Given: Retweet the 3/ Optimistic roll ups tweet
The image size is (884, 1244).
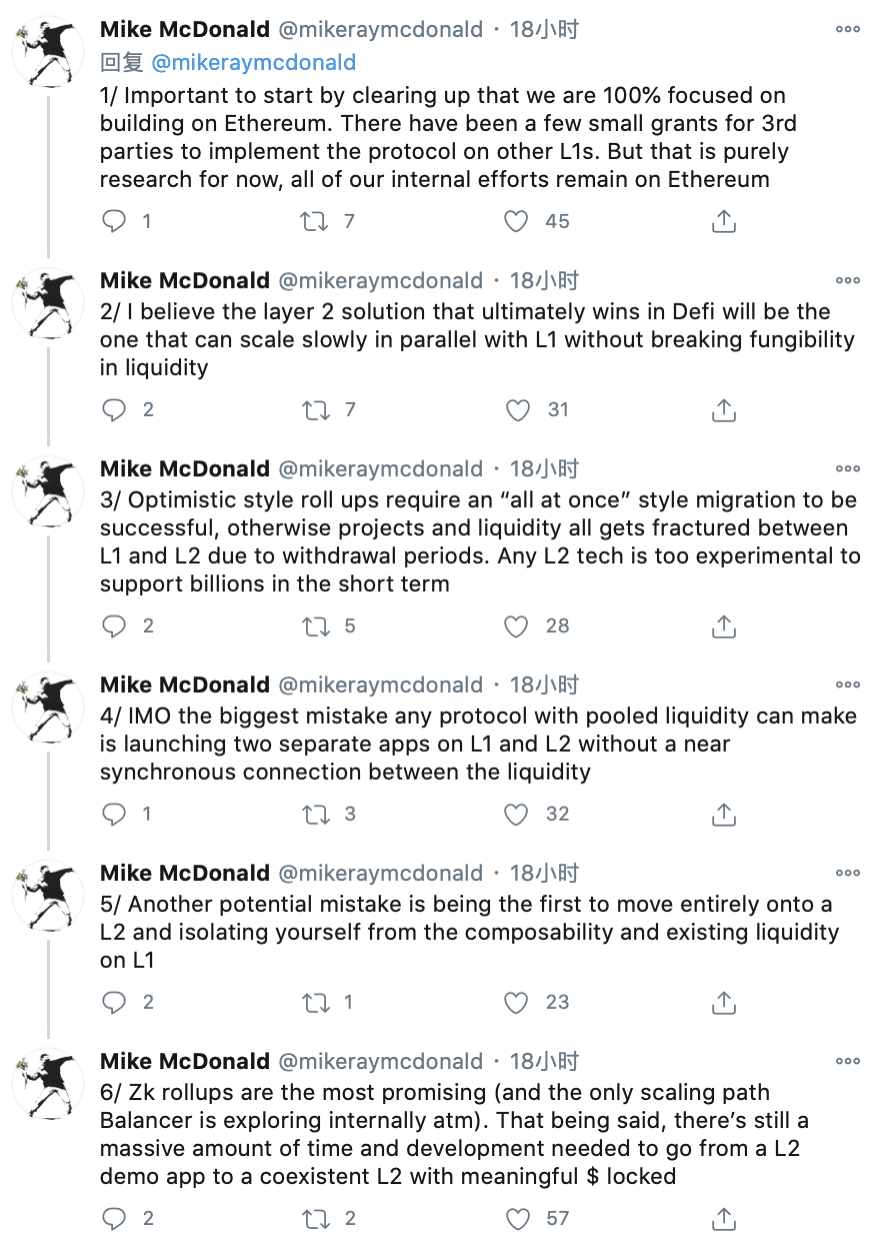Looking at the screenshot, I should pos(315,626).
